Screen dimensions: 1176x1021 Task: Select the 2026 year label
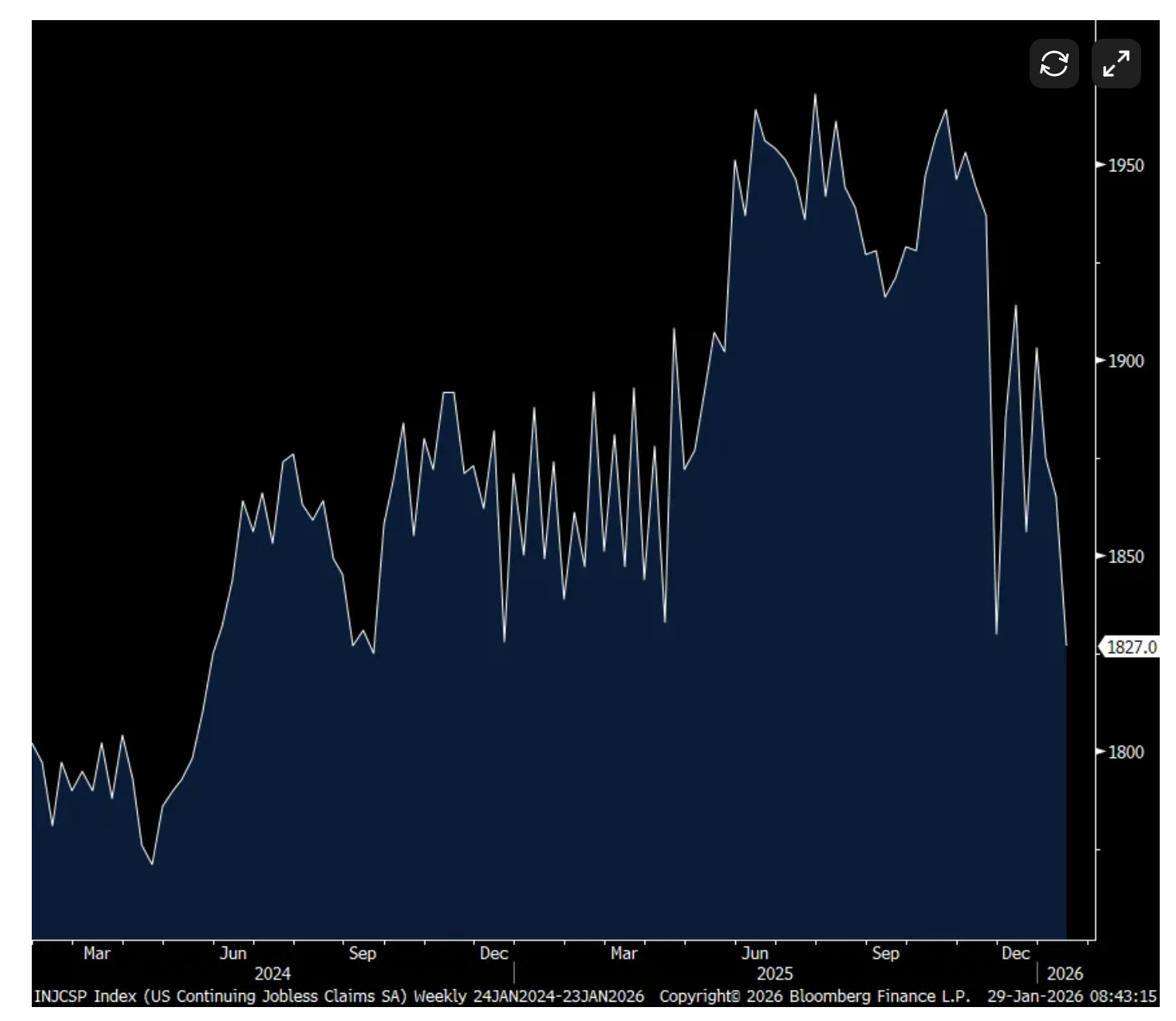click(1064, 974)
